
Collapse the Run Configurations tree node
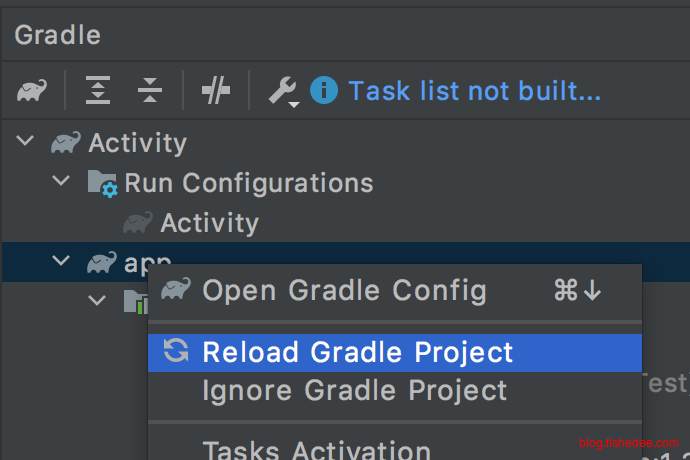62,182
